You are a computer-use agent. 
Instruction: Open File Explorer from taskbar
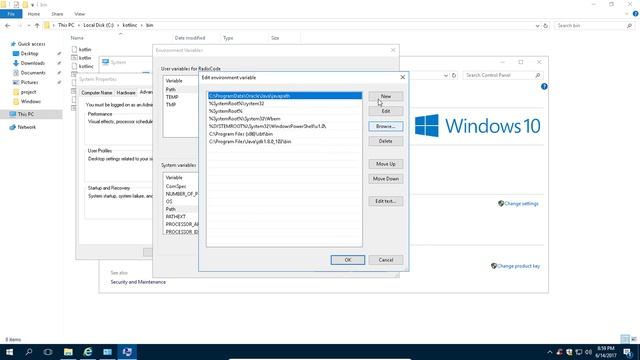(x=68, y=352)
